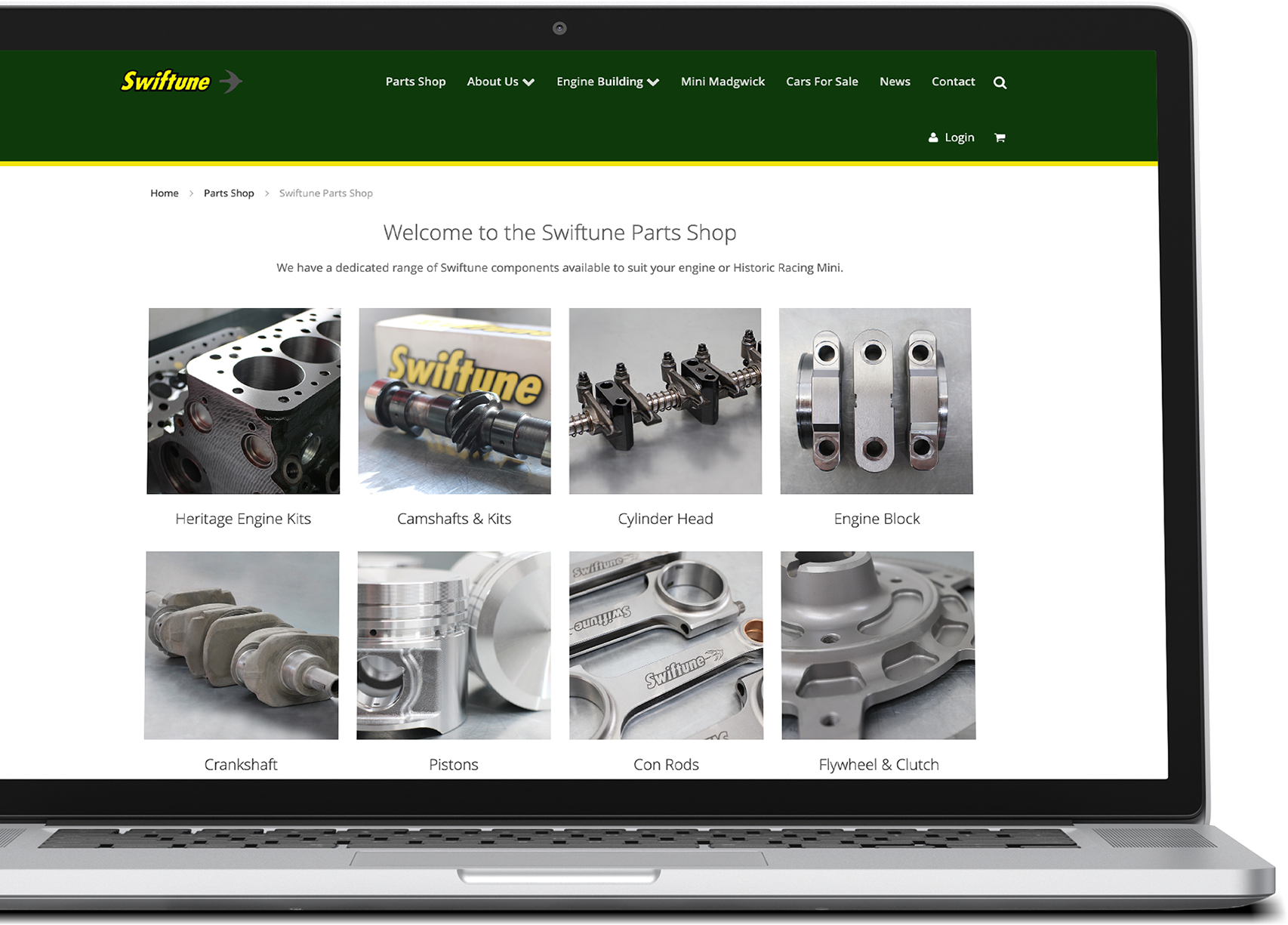Go to Mini Madgwick page
The image size is (1288, 925).
click(x=723, y=82)
